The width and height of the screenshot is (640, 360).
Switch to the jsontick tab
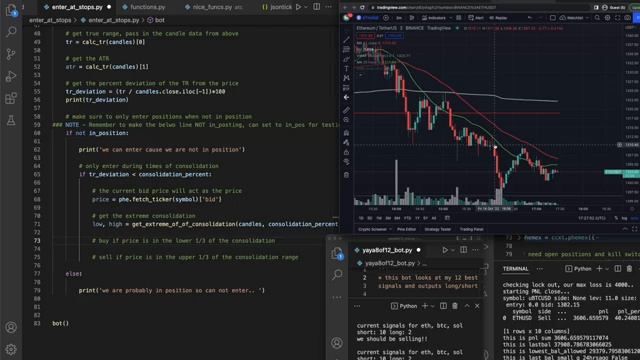click(277, 7)
